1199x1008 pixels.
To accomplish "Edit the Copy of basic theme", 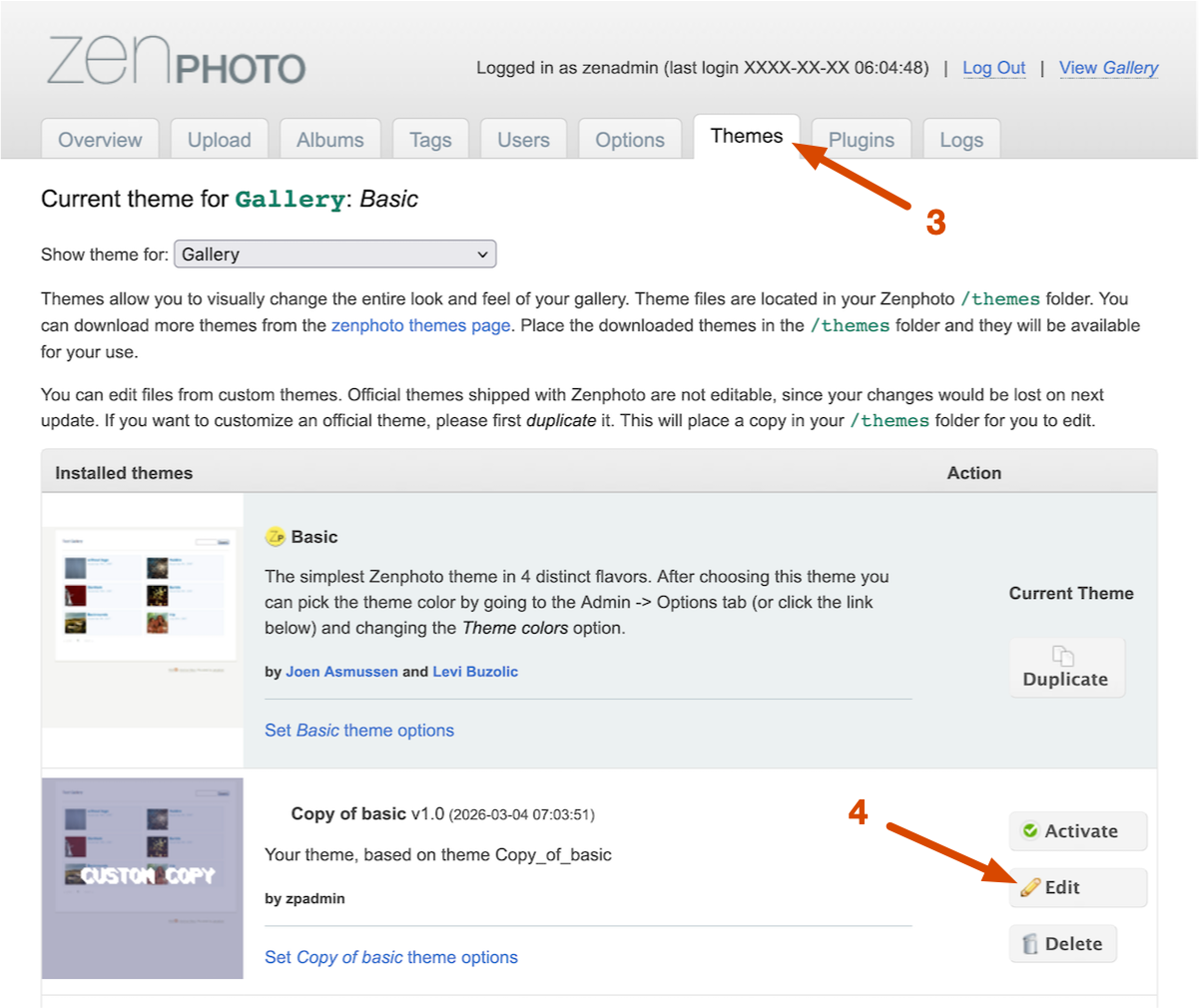I will [x=1078, y=887].
